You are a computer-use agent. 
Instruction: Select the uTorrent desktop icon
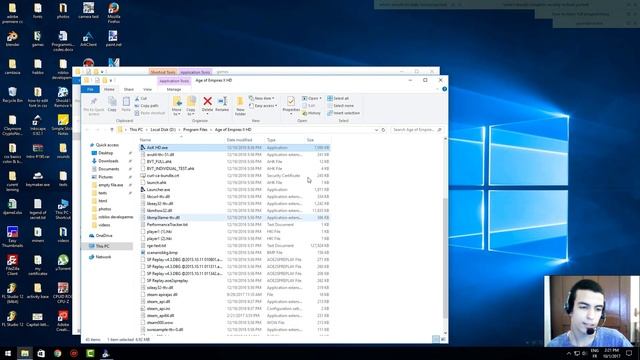click(x=63, y=263)
